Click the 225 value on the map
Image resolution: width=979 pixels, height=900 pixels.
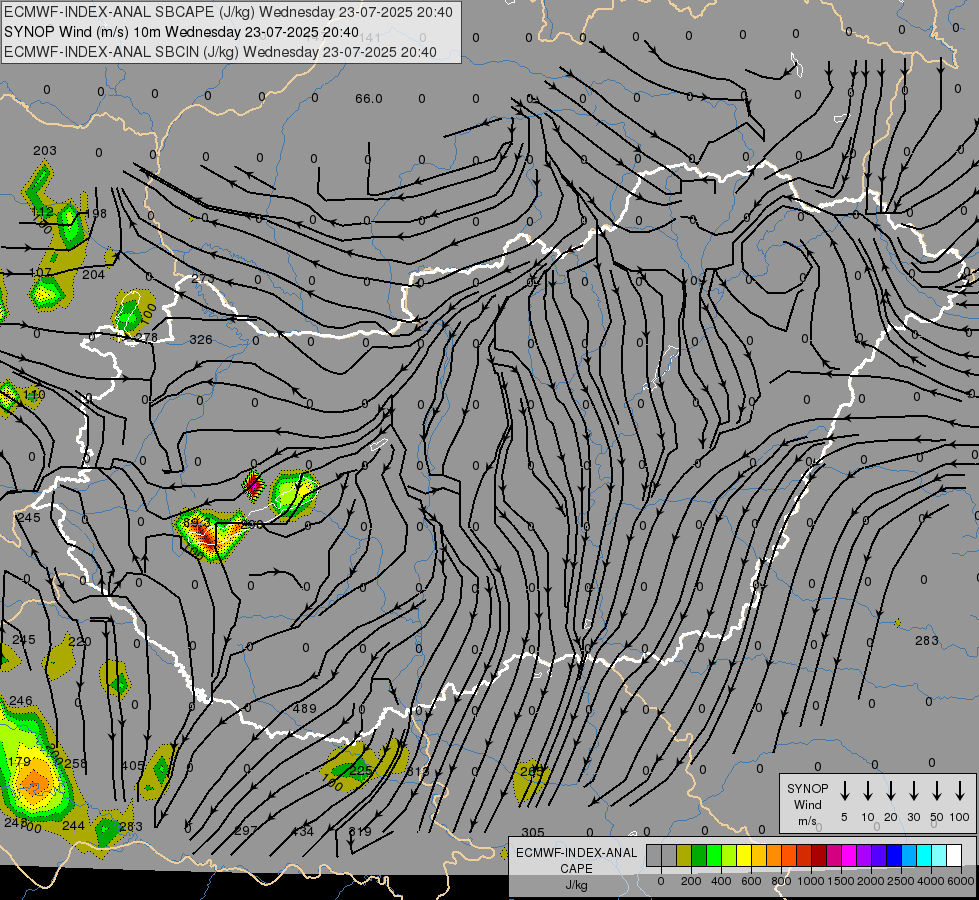(x=360, y=771)
